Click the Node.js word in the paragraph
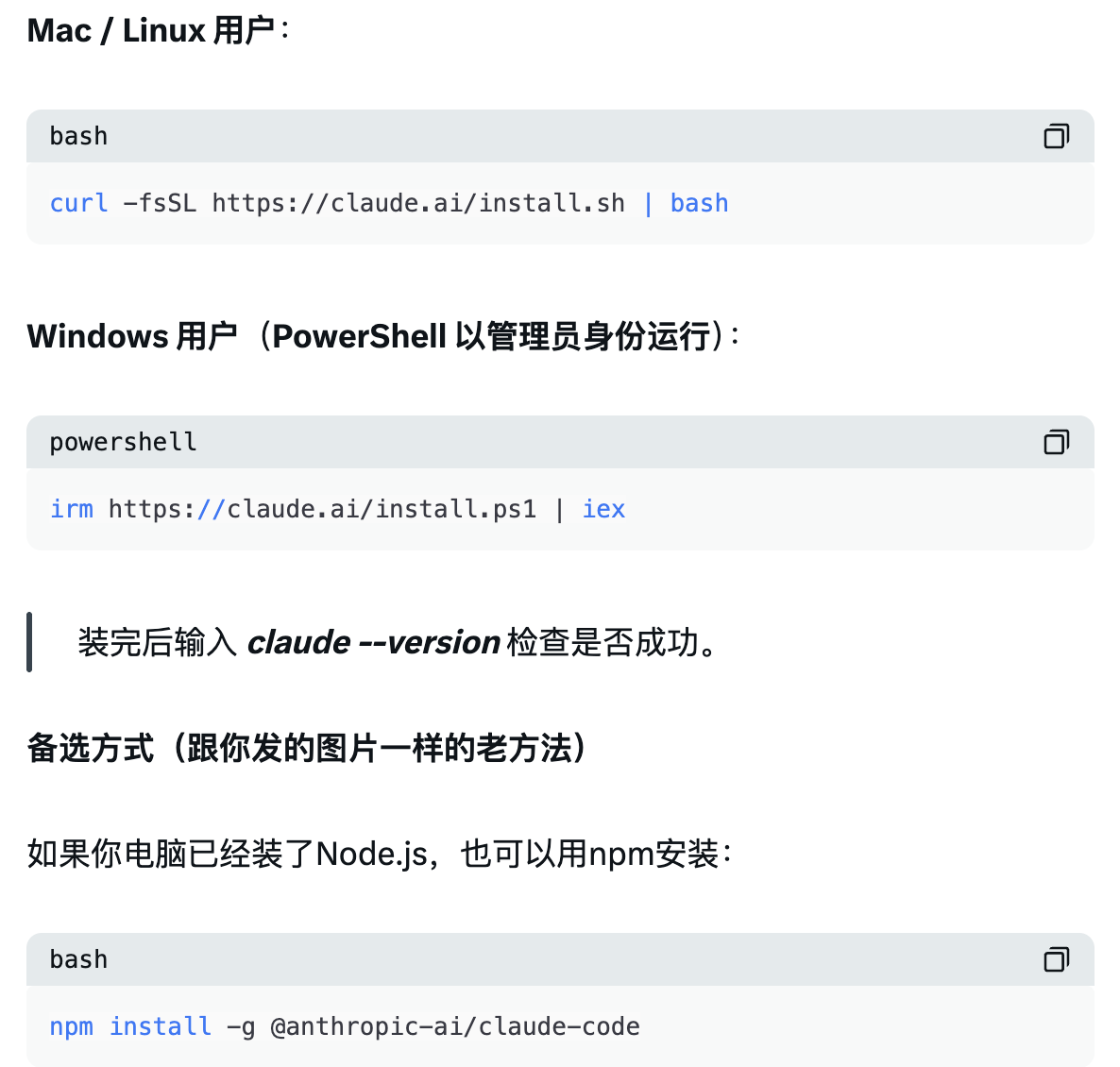Image resolution: width=1120 pixels, height=1067 pixels. pyautogui.click(x=371, y=854)
